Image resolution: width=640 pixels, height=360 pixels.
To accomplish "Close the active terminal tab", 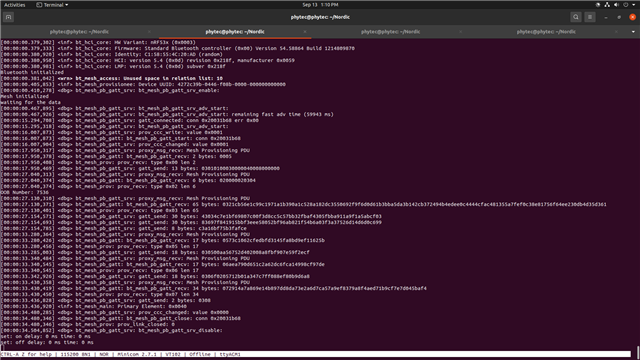I will tap(305, 32).
